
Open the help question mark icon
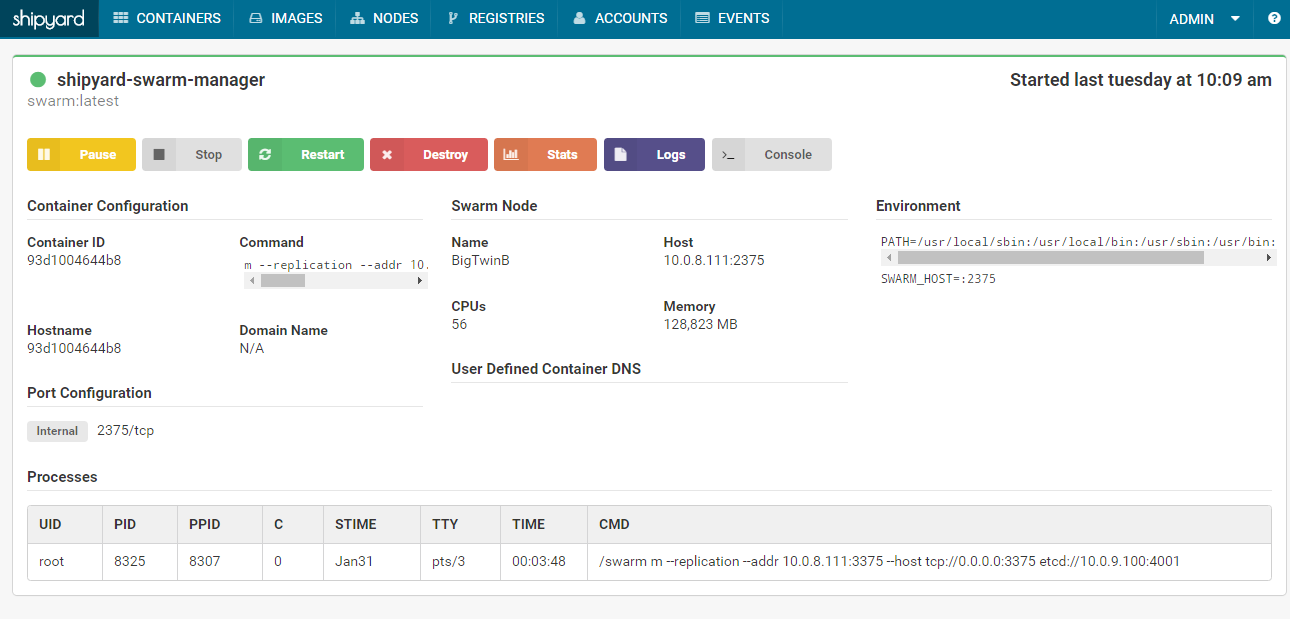coord(1274,18)
